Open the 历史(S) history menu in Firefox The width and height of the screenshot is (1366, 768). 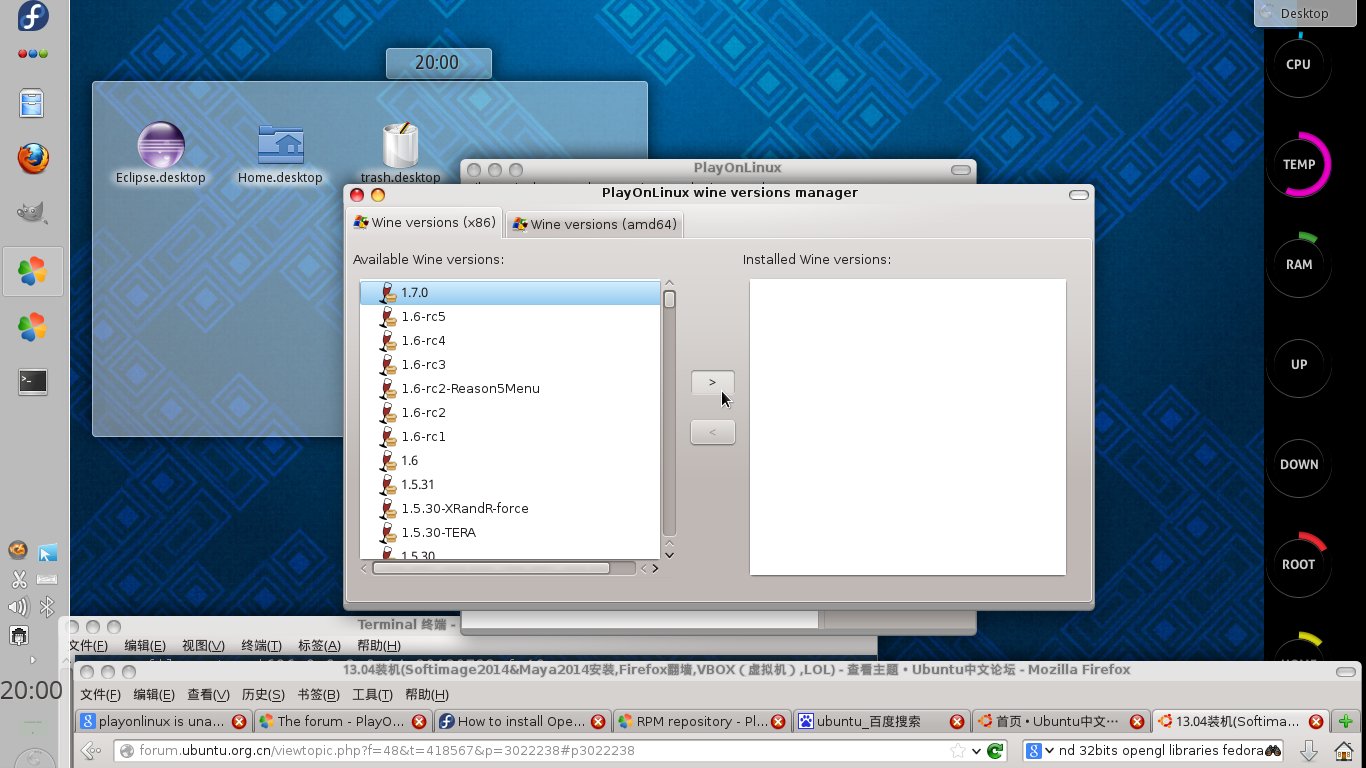(263, 695)
